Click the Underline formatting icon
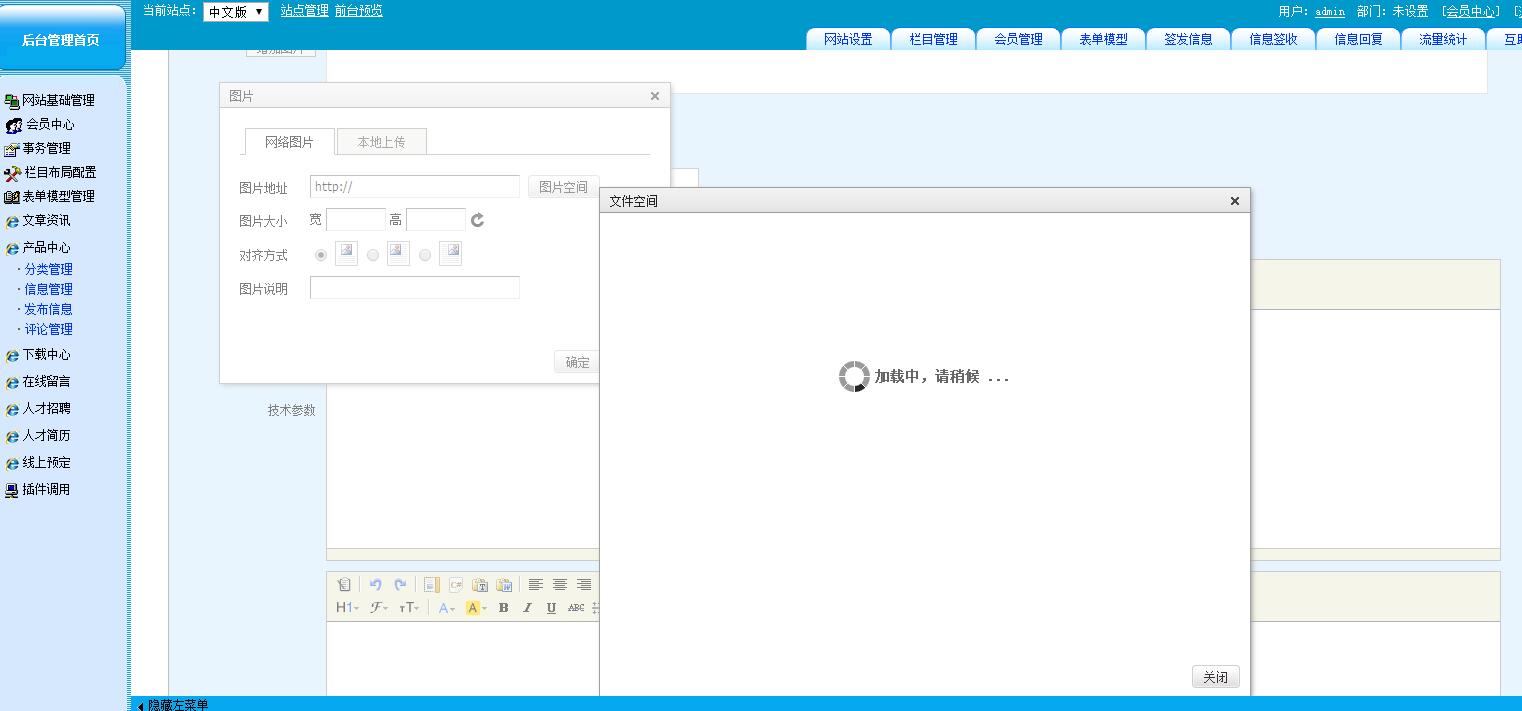Image resolution: width=1522 pixels, height=711 pixels. coord(551,608)
